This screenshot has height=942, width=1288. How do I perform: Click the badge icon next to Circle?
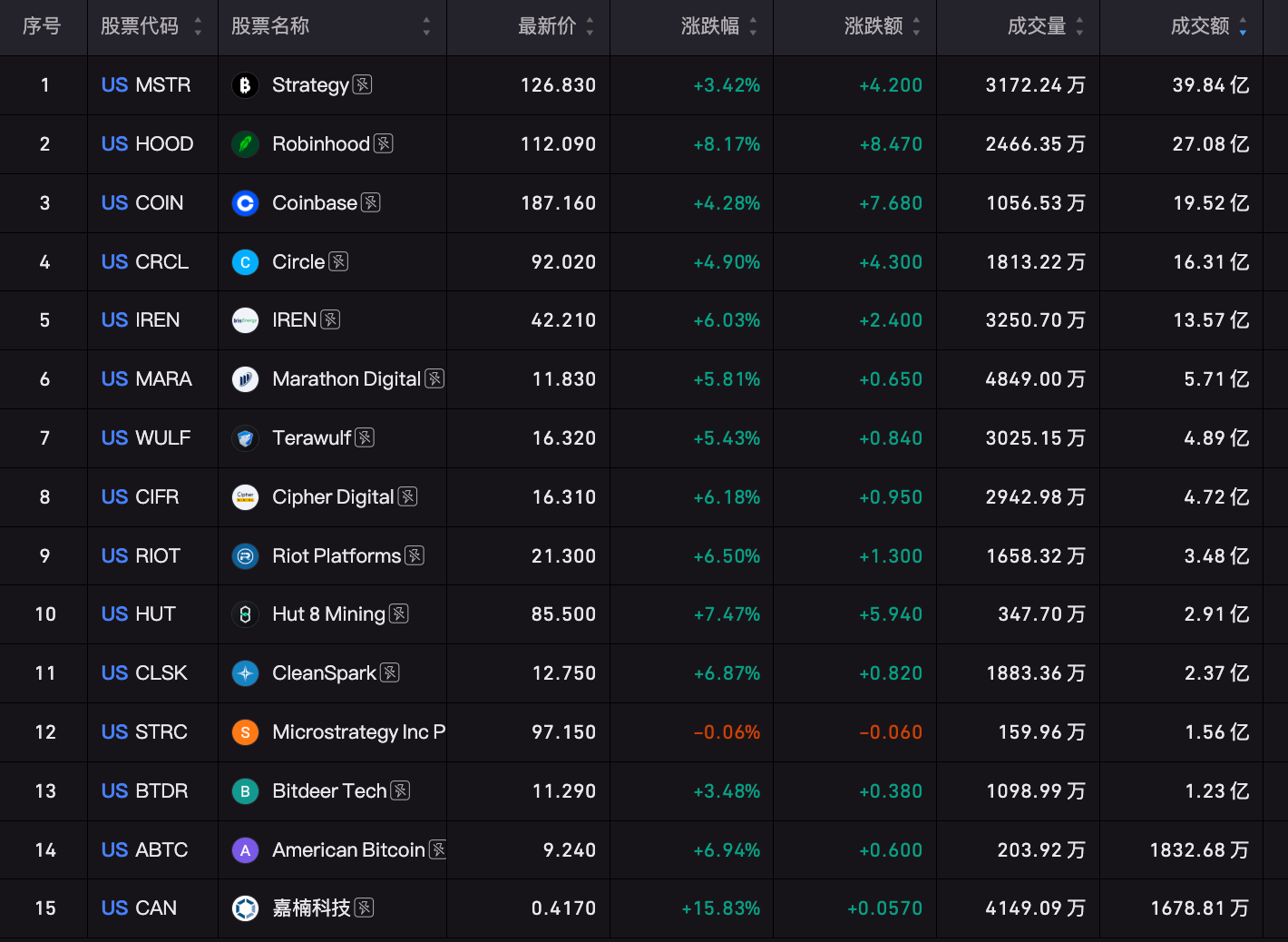pos(338,261)
